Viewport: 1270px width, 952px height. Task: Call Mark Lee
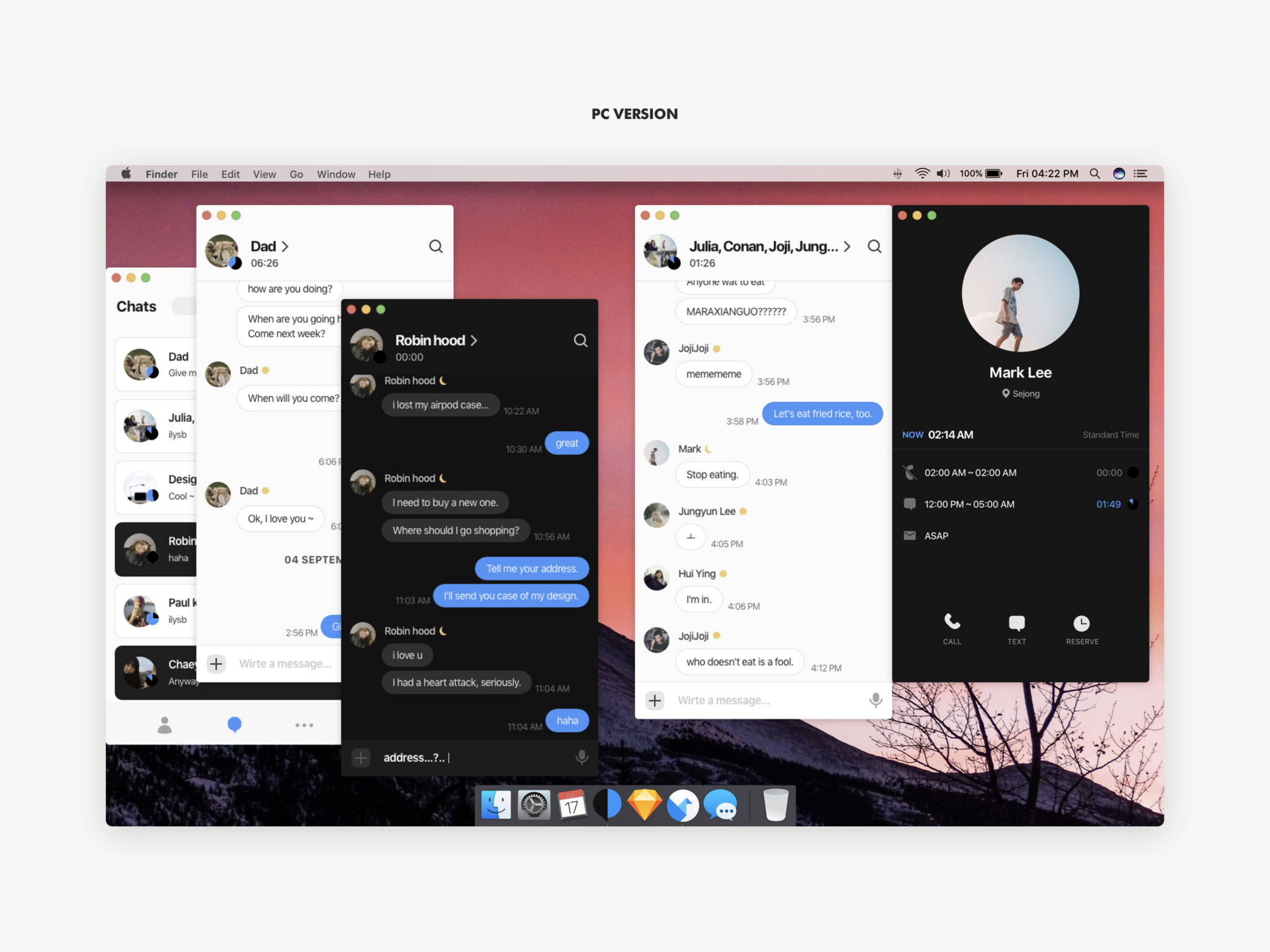pyautogui.click(x=952, y=629)
